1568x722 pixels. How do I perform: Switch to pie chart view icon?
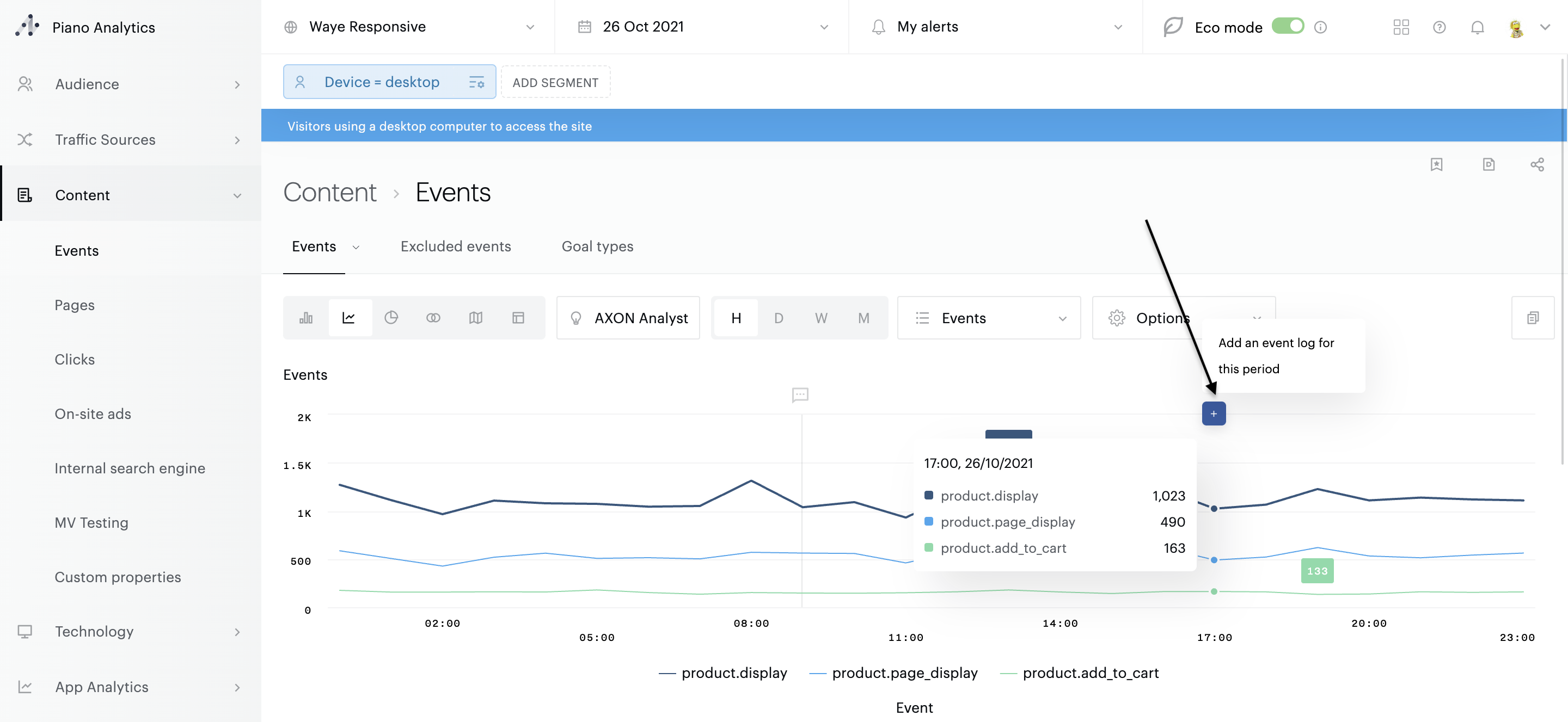[x=391, y=318]
